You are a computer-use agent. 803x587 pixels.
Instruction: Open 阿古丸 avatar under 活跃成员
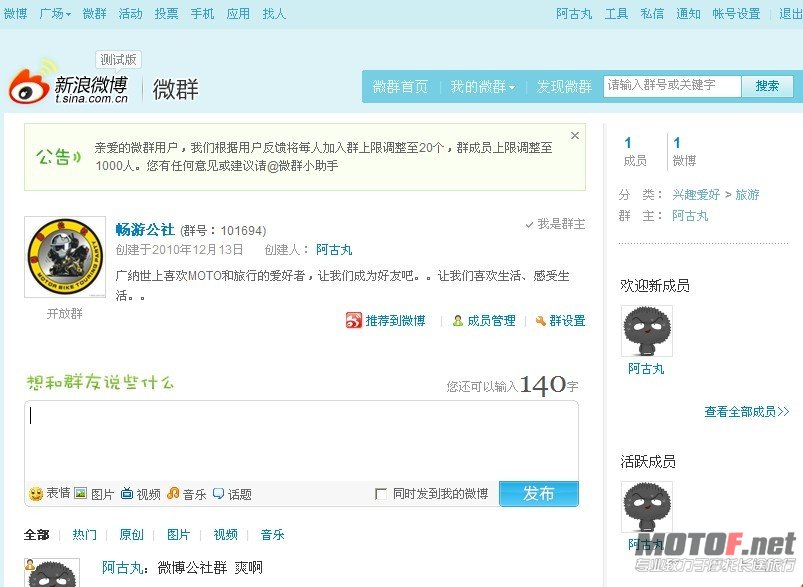pos(647,507)
